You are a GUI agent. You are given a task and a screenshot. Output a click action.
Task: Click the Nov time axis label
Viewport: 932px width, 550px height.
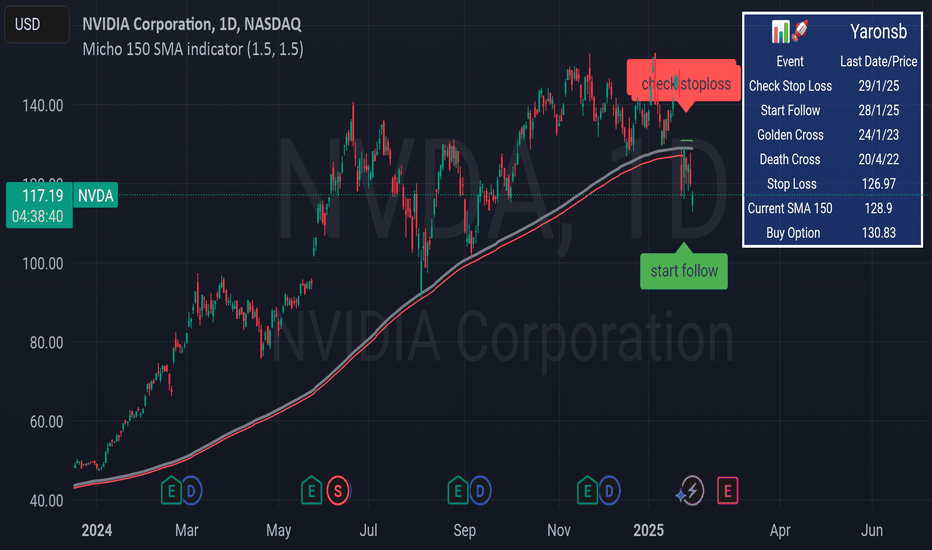tap(558, 530)
